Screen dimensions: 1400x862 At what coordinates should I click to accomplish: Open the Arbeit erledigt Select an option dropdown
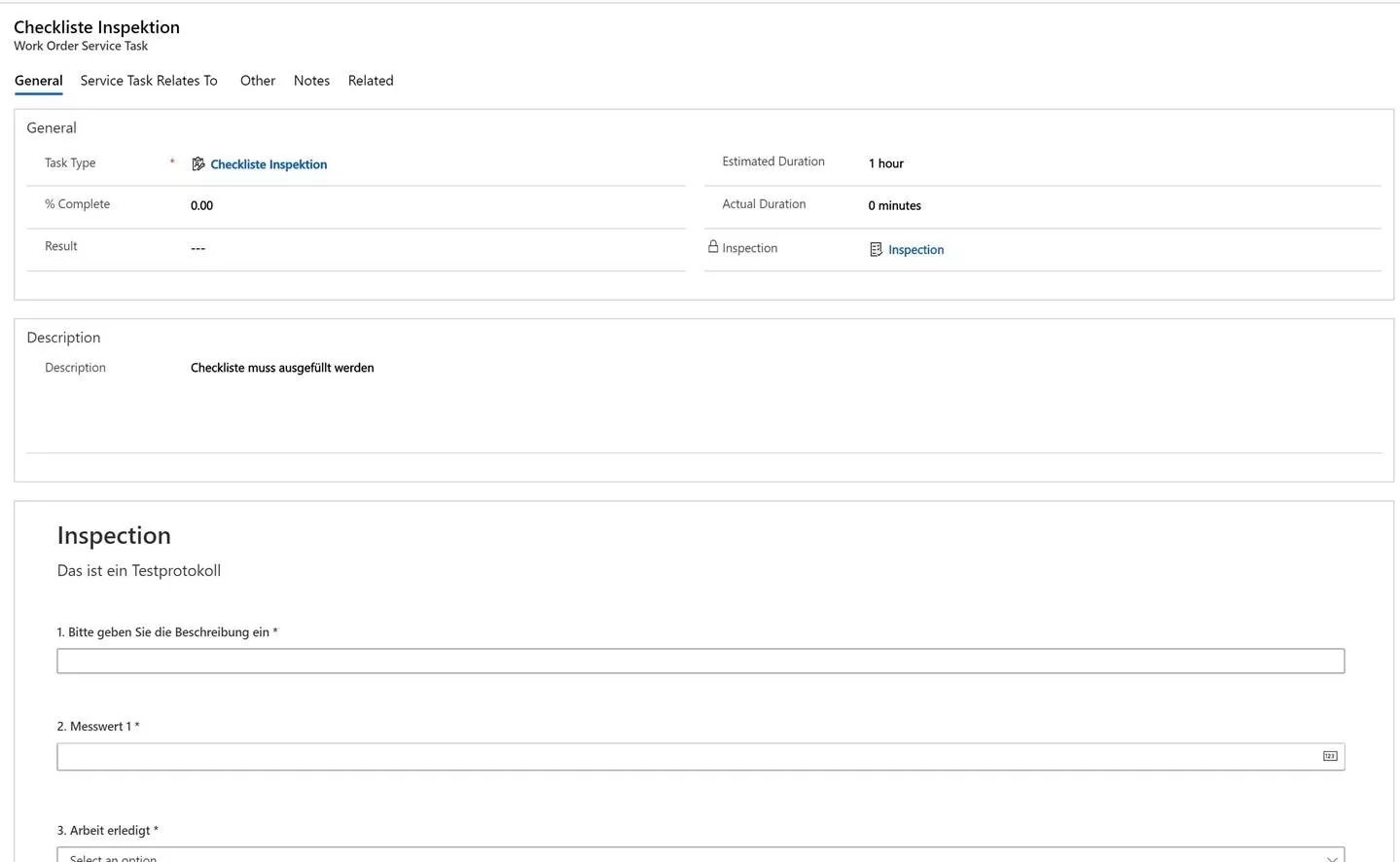[x=681, y=856]
